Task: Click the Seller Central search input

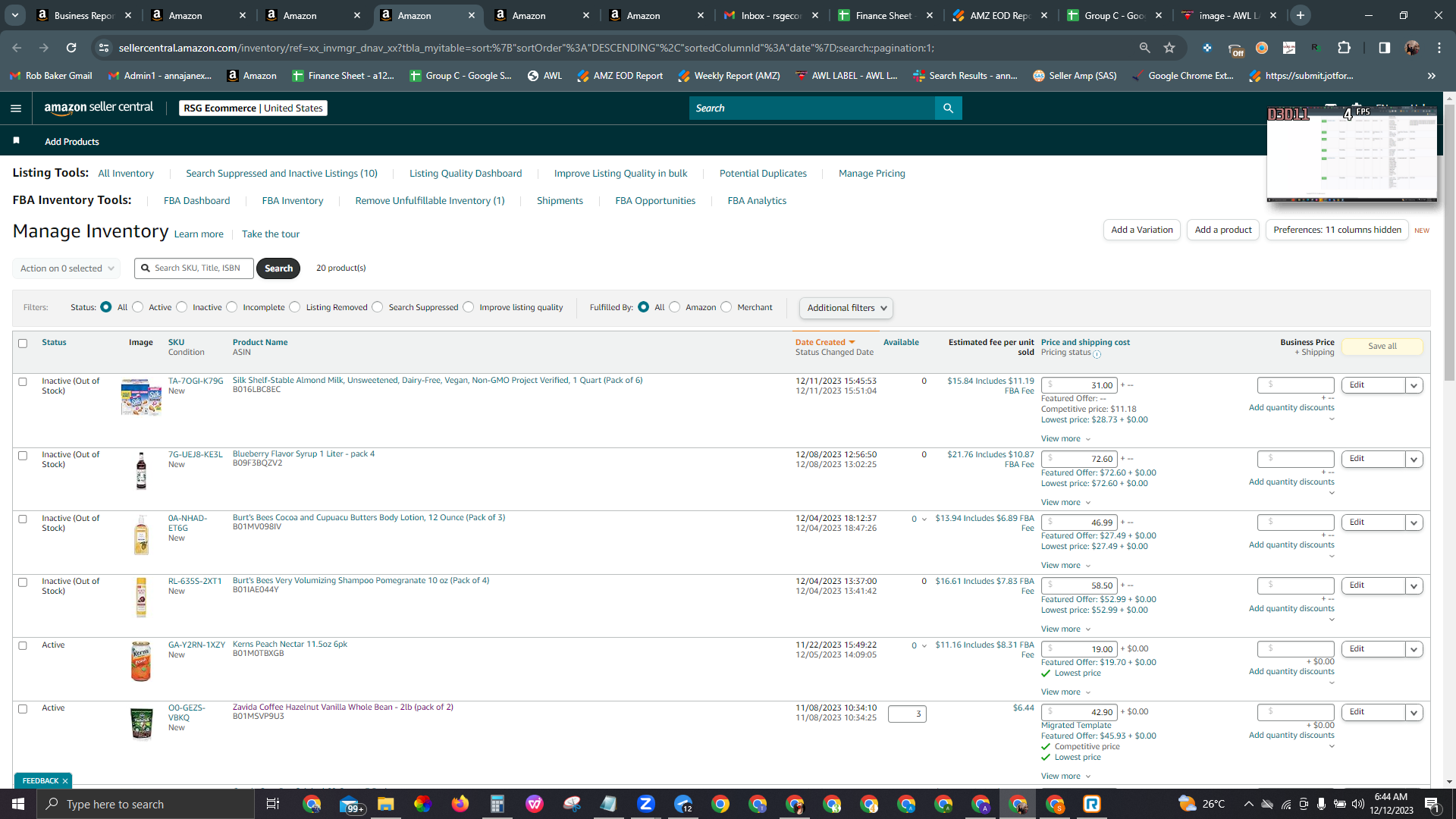Action: click(x=812, y=108)
